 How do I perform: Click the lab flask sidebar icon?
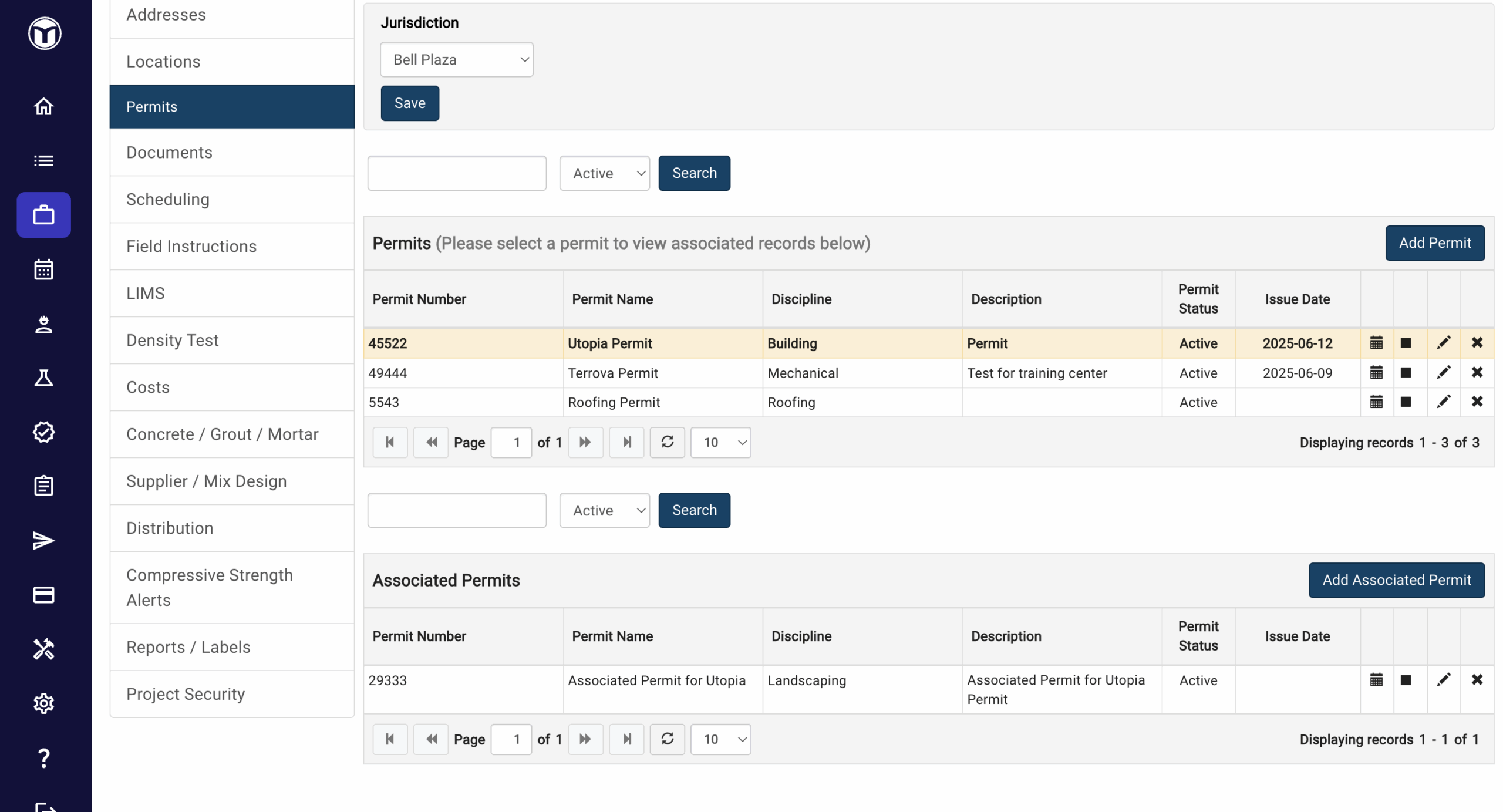coord(43,378)
